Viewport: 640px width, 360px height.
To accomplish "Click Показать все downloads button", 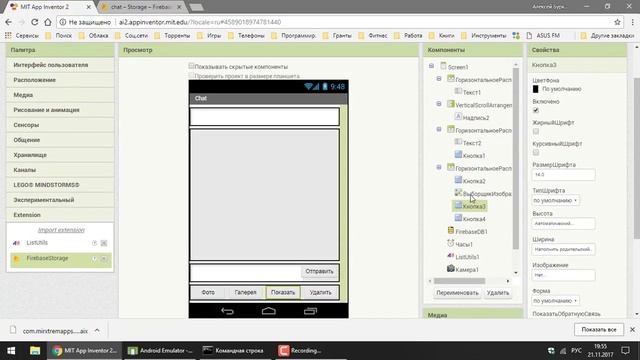I will pos(599,329).
